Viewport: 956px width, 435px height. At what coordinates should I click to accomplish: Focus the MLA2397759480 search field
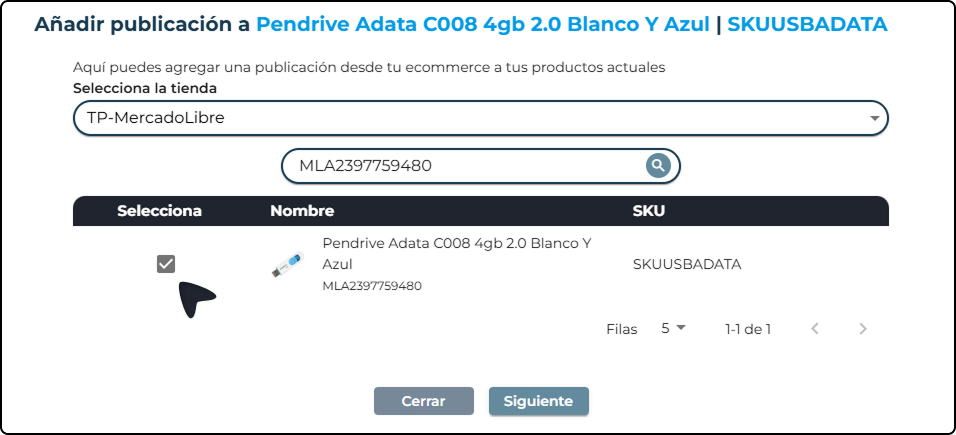[465, 166]
